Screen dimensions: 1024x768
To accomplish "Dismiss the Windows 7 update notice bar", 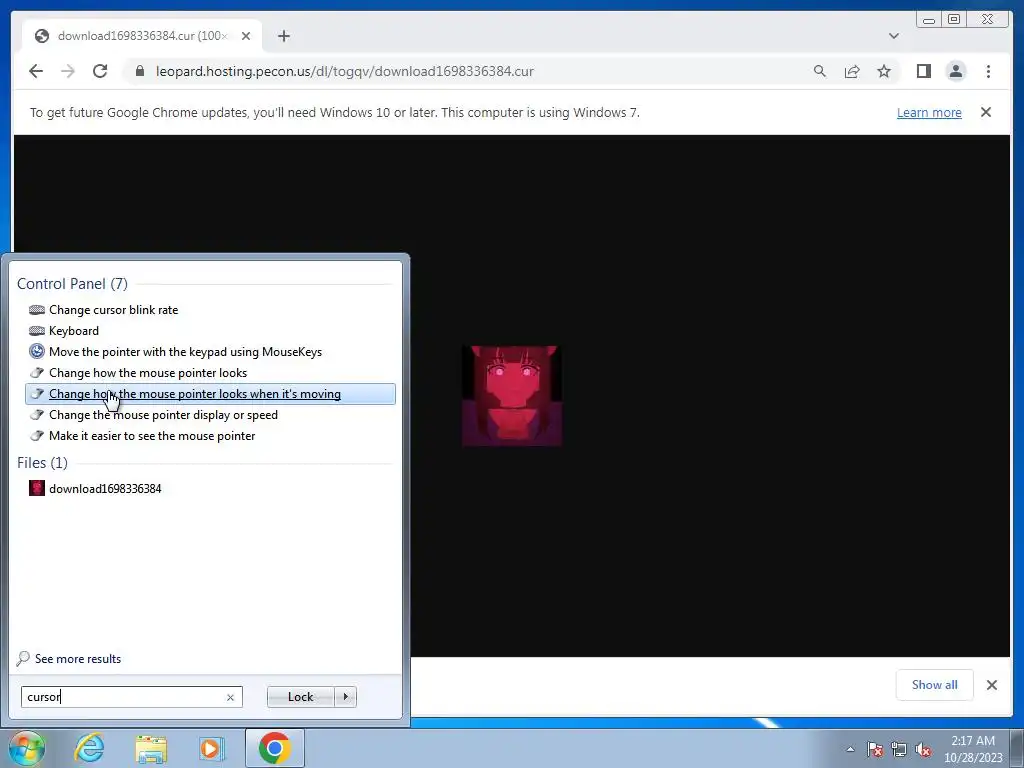I will click(x=985, y=112).
